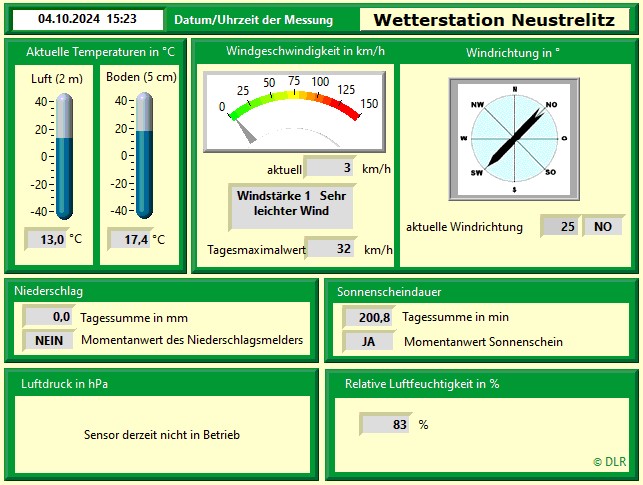643x485 pixels.
Task: Click the NO wind direction indicator
Action: [x=602, y=227]
